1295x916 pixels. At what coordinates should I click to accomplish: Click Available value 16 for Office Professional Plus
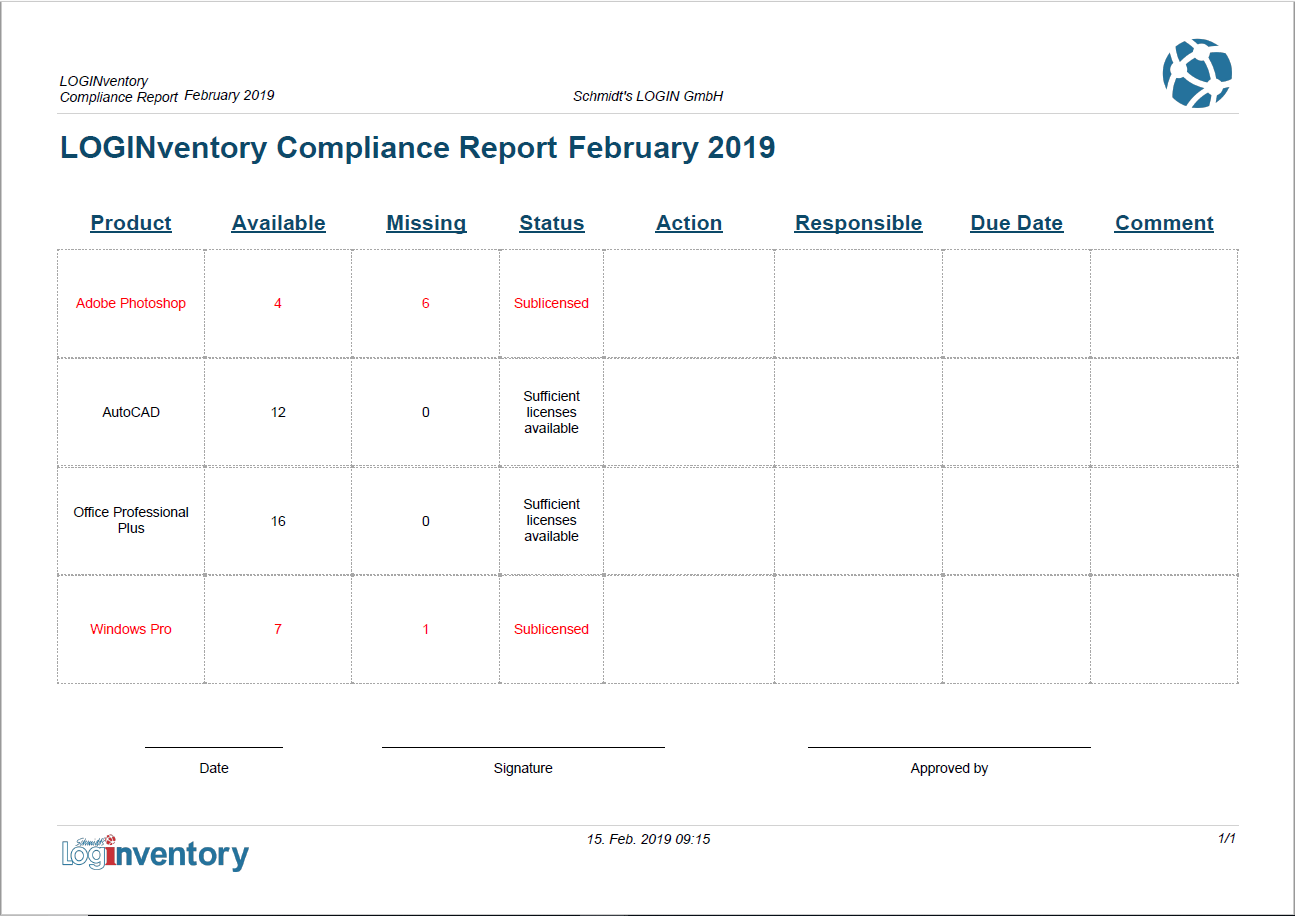point(278,521)
